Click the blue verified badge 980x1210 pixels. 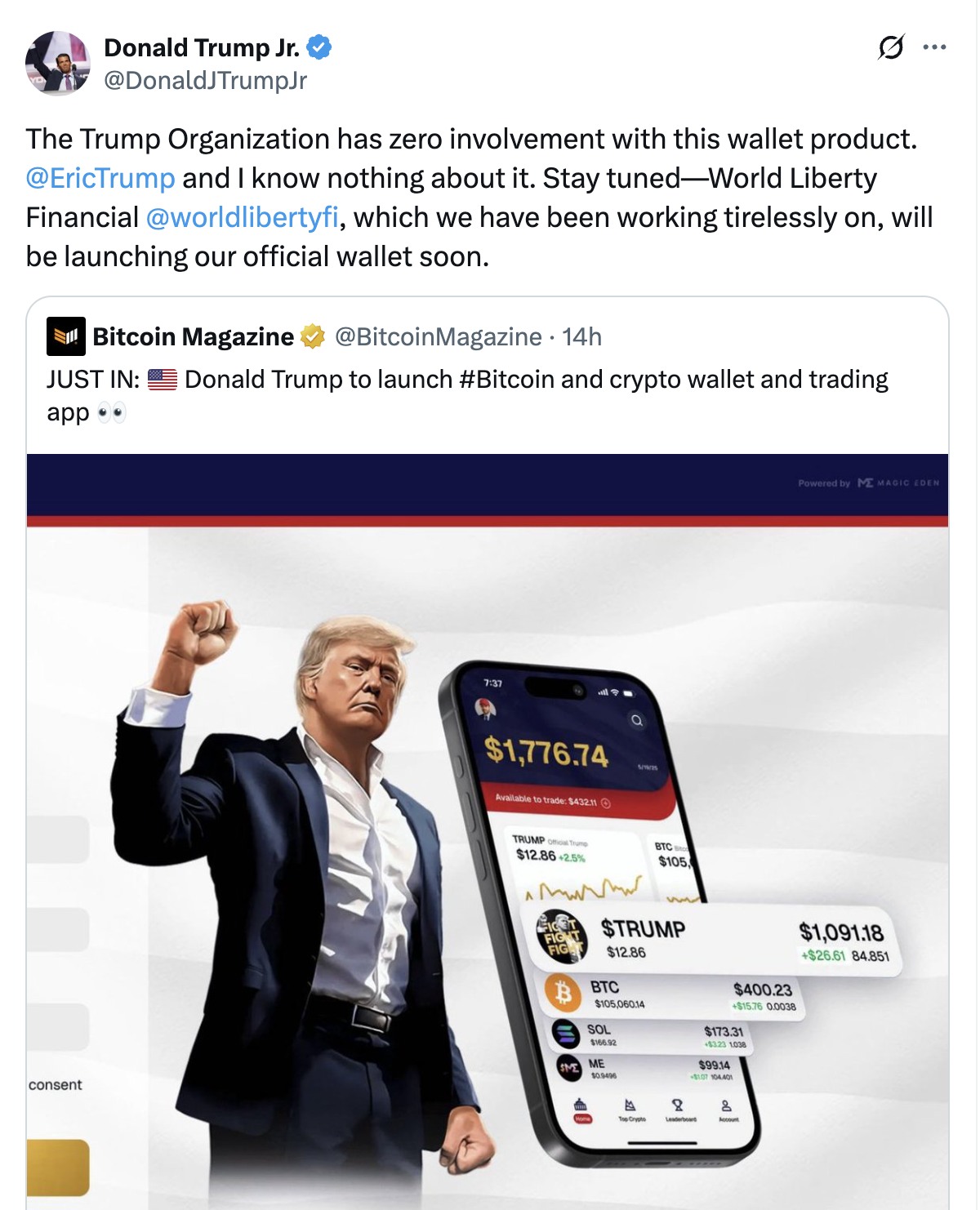319,47
